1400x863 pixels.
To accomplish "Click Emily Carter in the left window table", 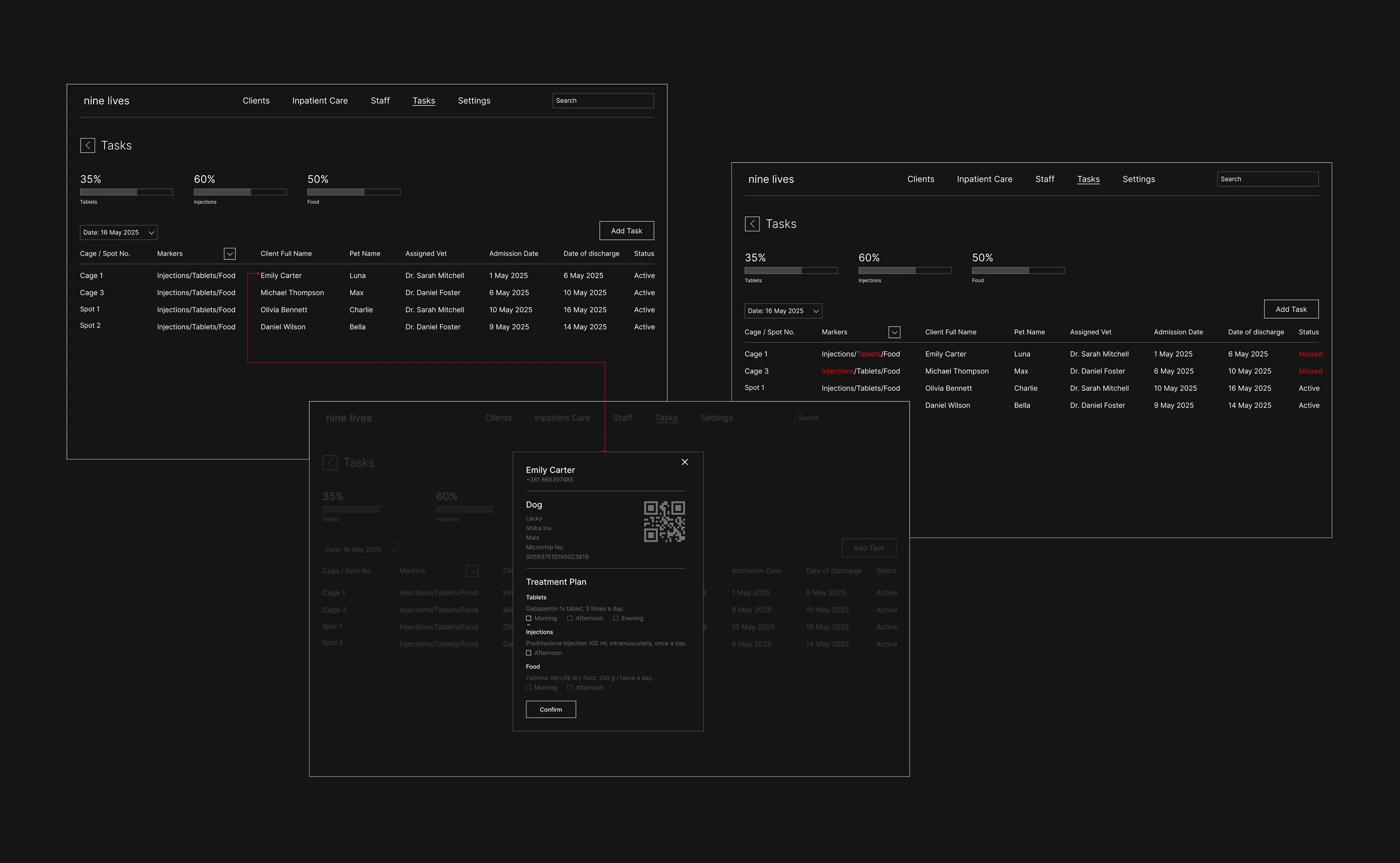I will point(281,276).
